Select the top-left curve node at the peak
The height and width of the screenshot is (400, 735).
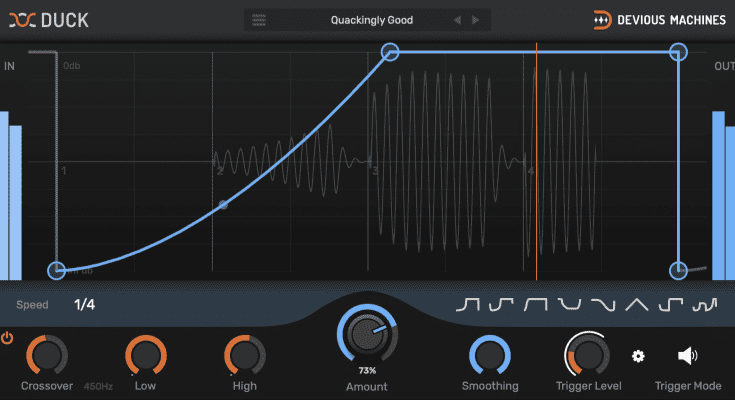[x=390, y=52]
